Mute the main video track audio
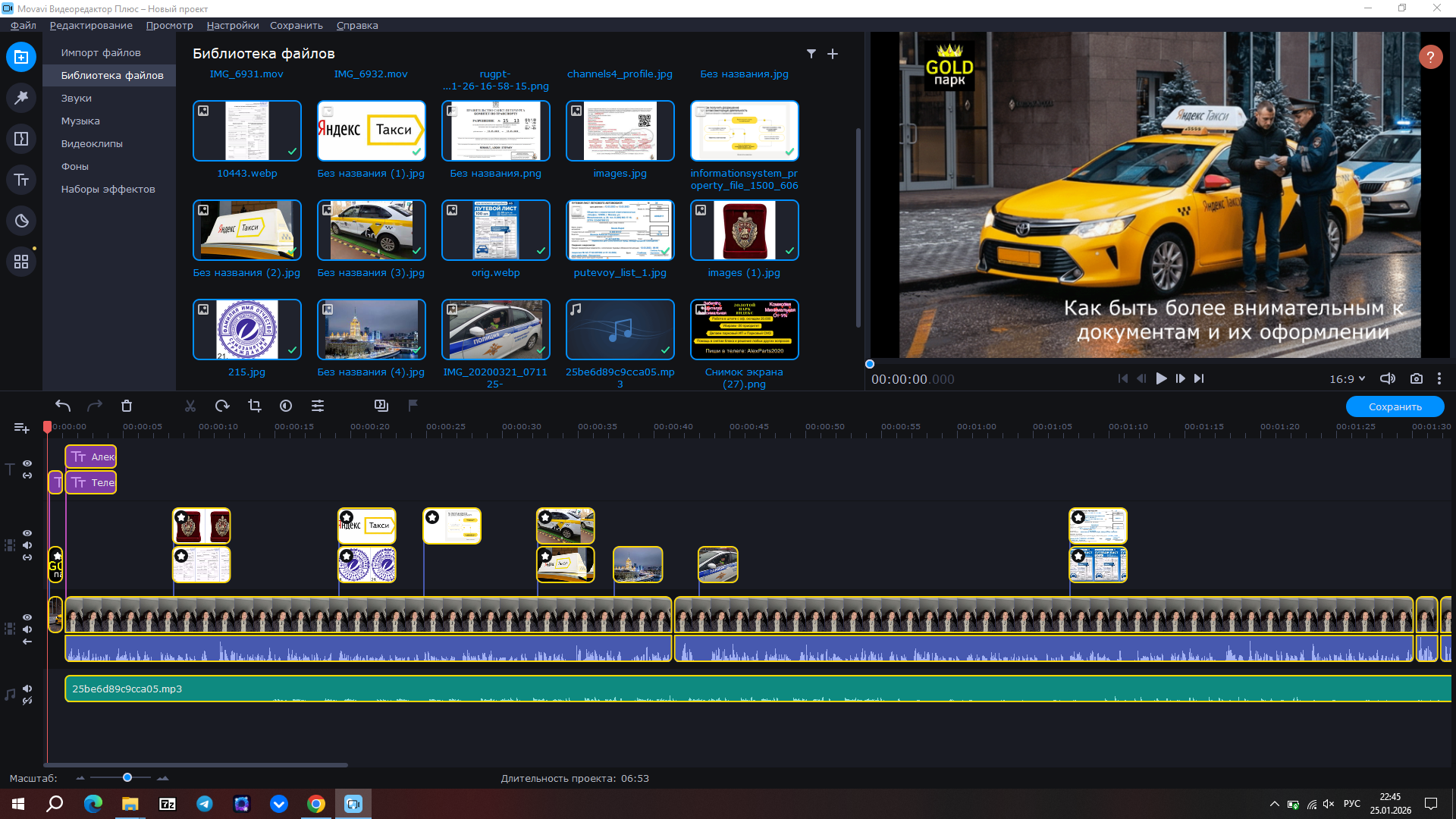1456x819 pixels. pos(27,629)
